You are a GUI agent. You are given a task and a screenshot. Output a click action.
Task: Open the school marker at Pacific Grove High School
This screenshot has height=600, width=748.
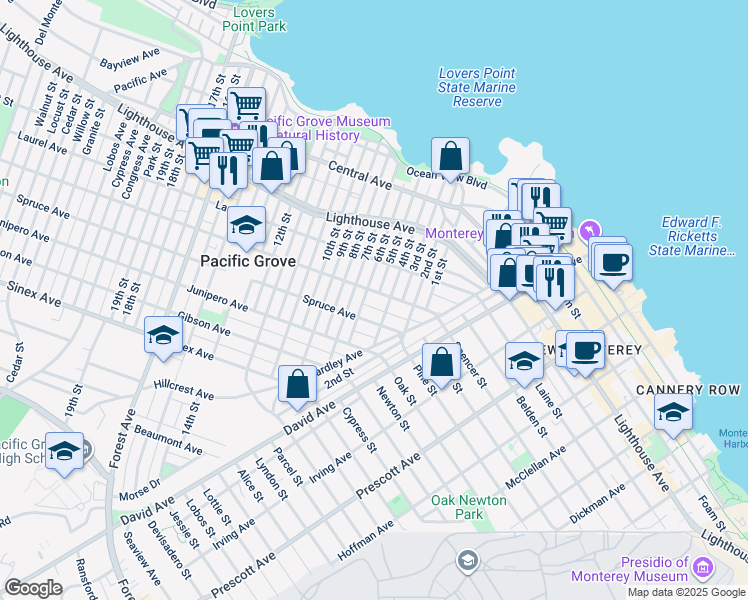[x=64, y=452]
